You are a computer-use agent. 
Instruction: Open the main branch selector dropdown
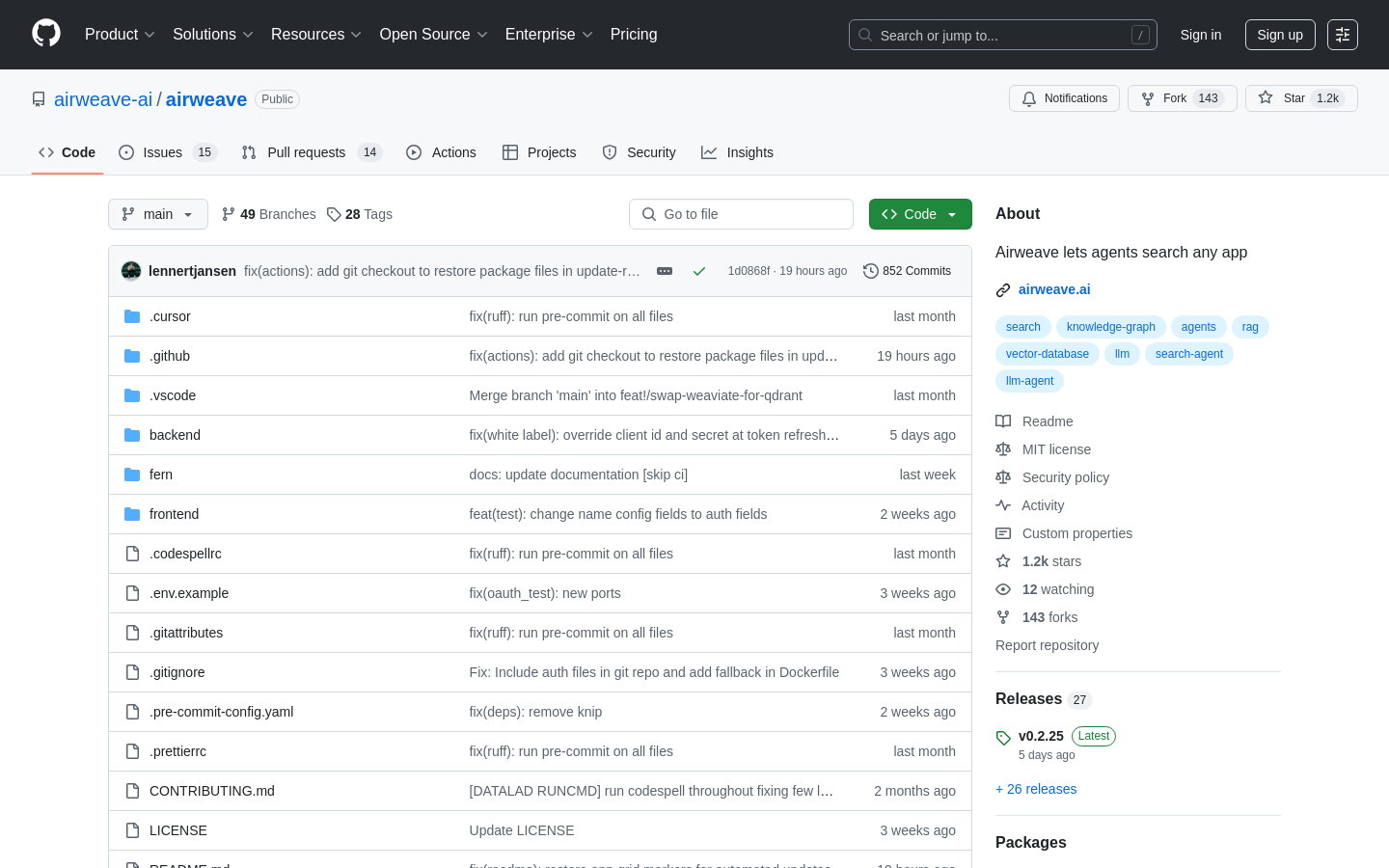(x=158, y=214)
